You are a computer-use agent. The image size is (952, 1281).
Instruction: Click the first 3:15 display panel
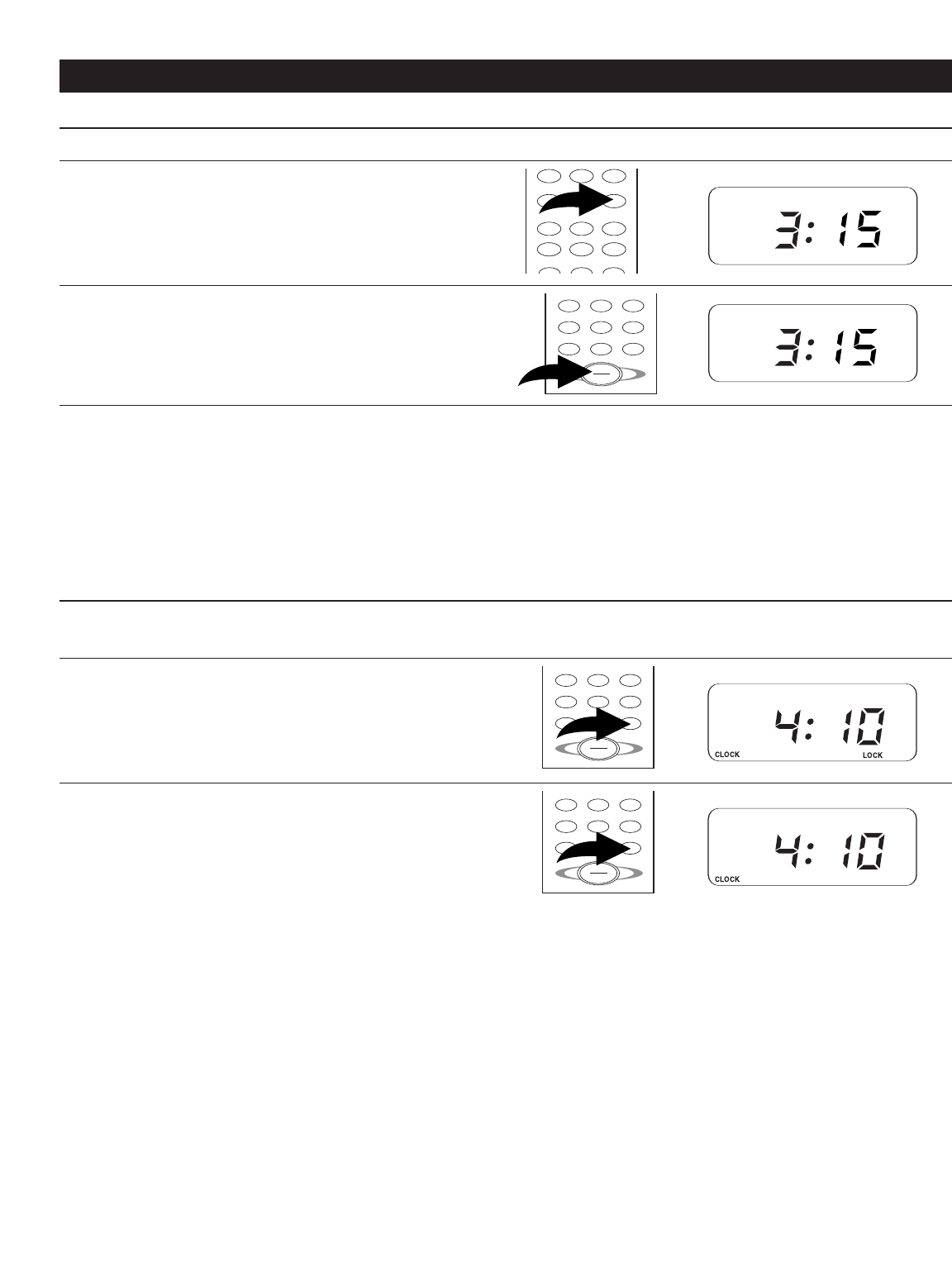click(813, 226)
